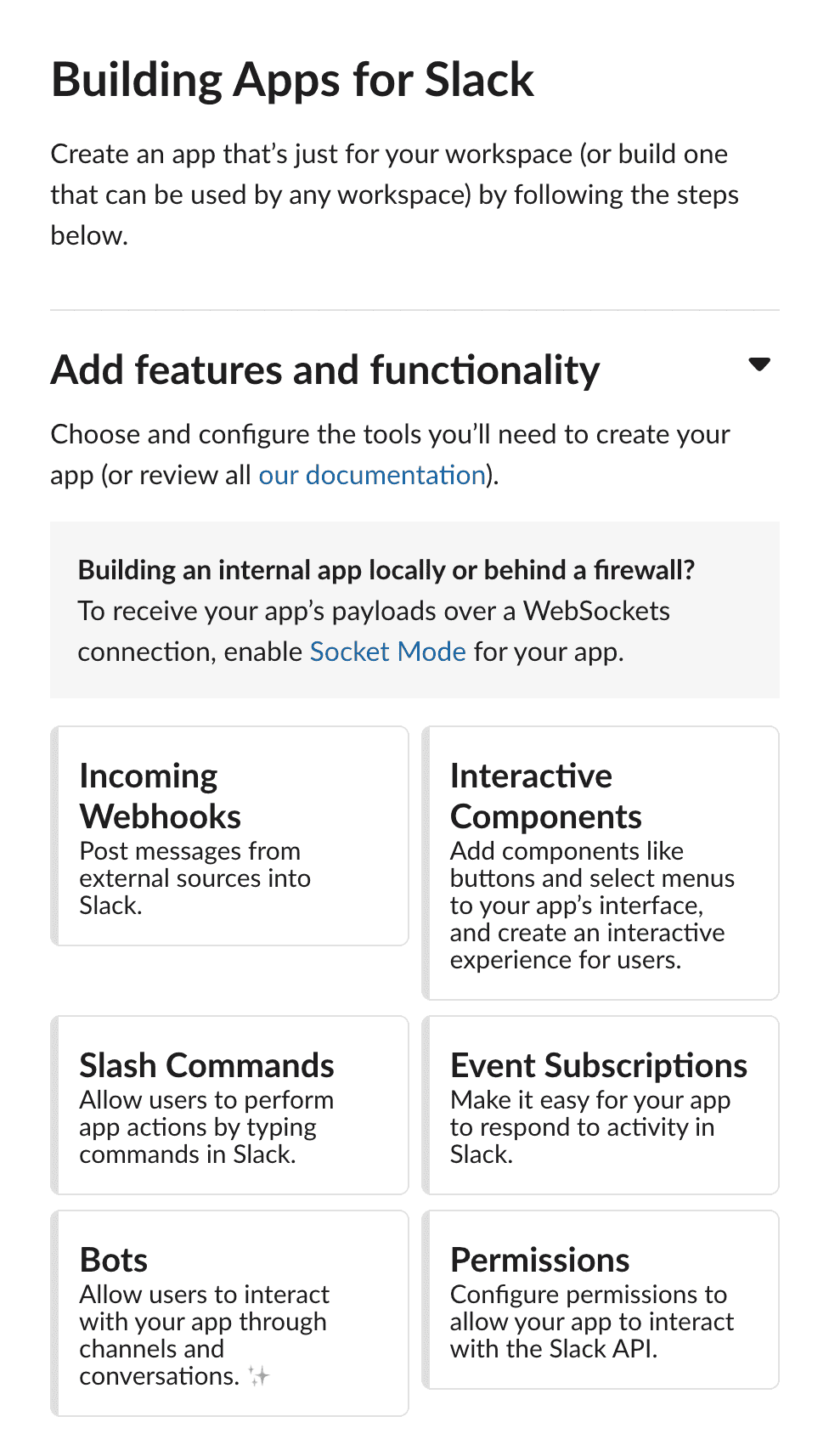Click the Event Subscriptions description text
The image size is (829, 1456).
point(590,1127)
